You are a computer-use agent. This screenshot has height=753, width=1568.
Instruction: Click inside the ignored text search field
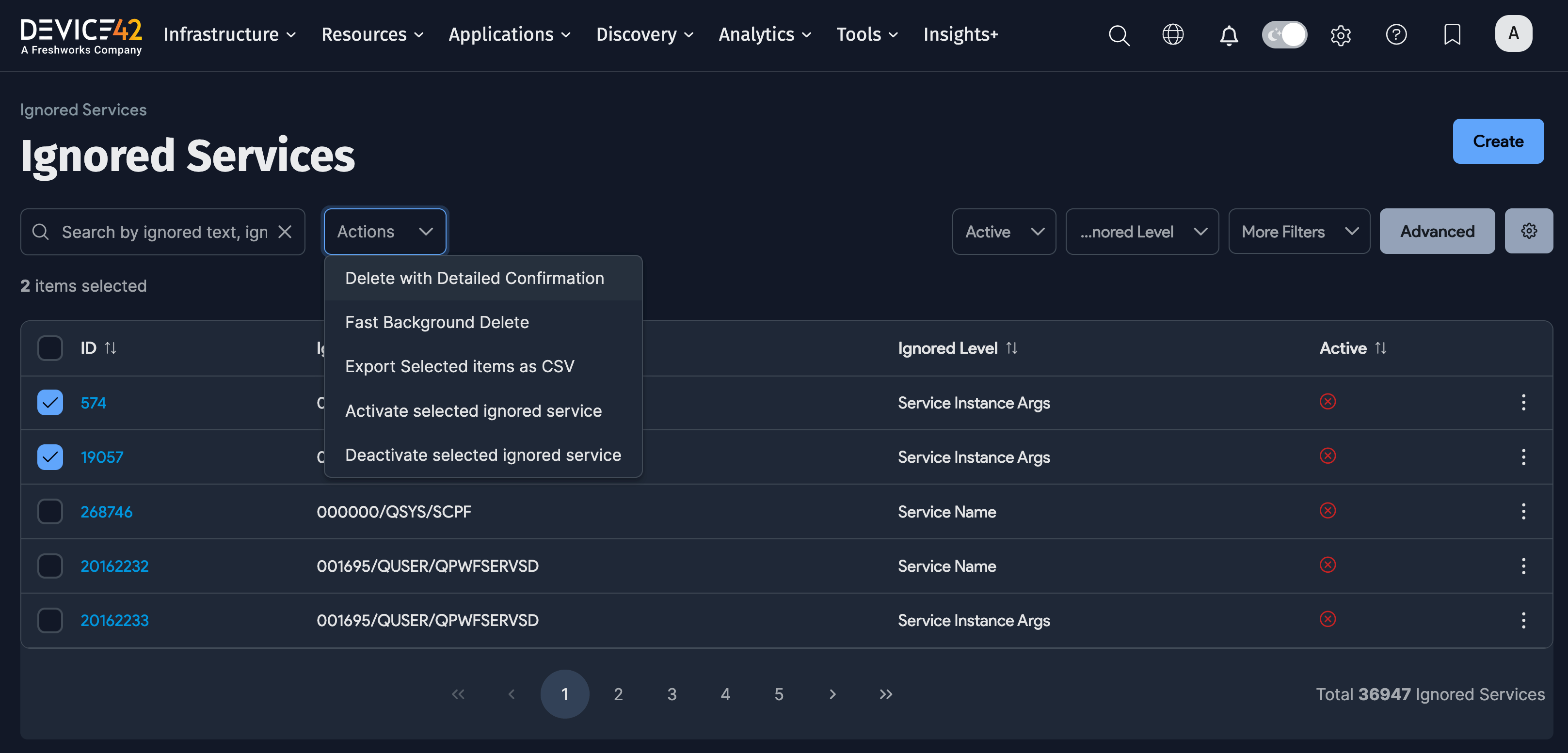164,232
